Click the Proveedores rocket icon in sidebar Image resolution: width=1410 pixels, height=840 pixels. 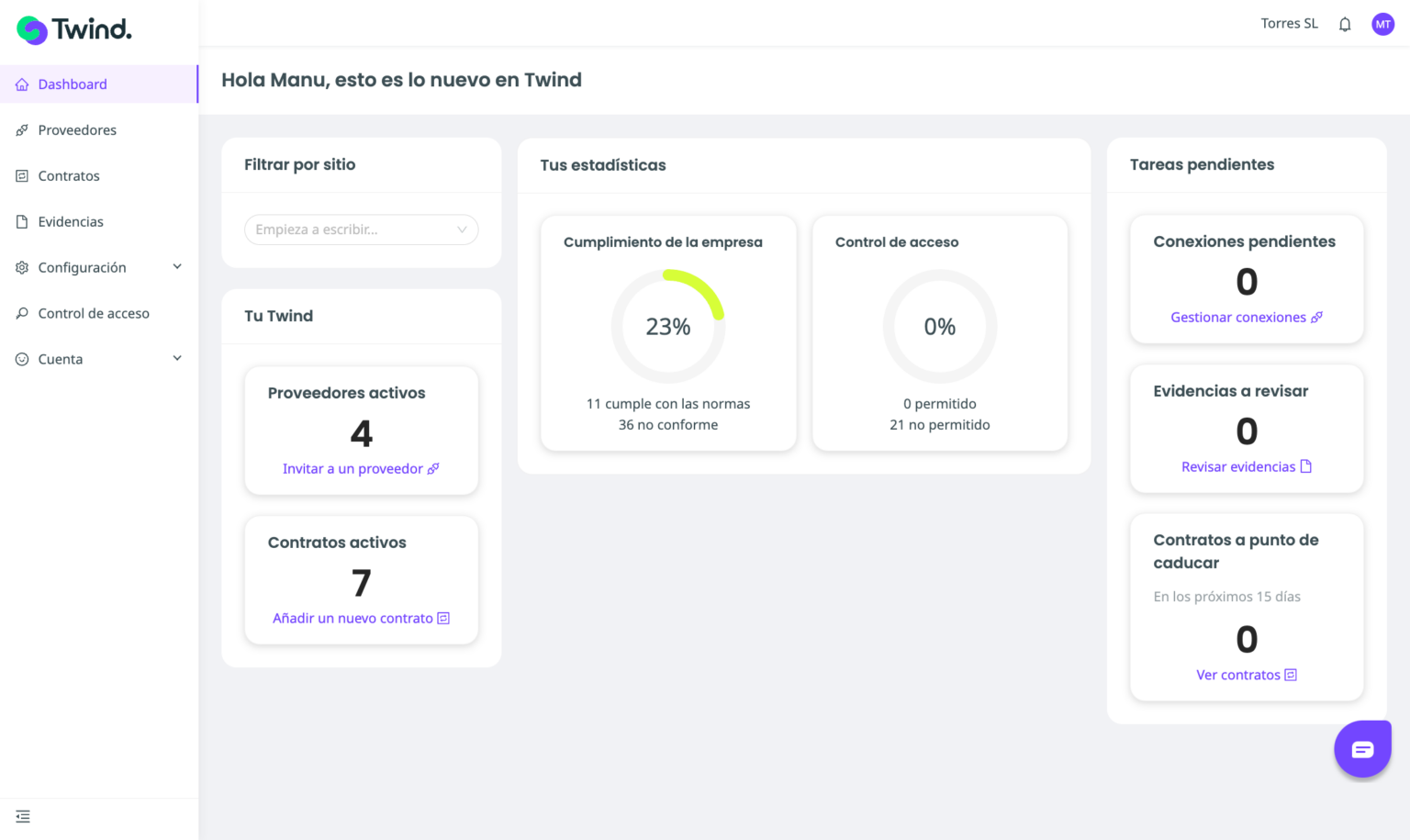tap(22, 130)
